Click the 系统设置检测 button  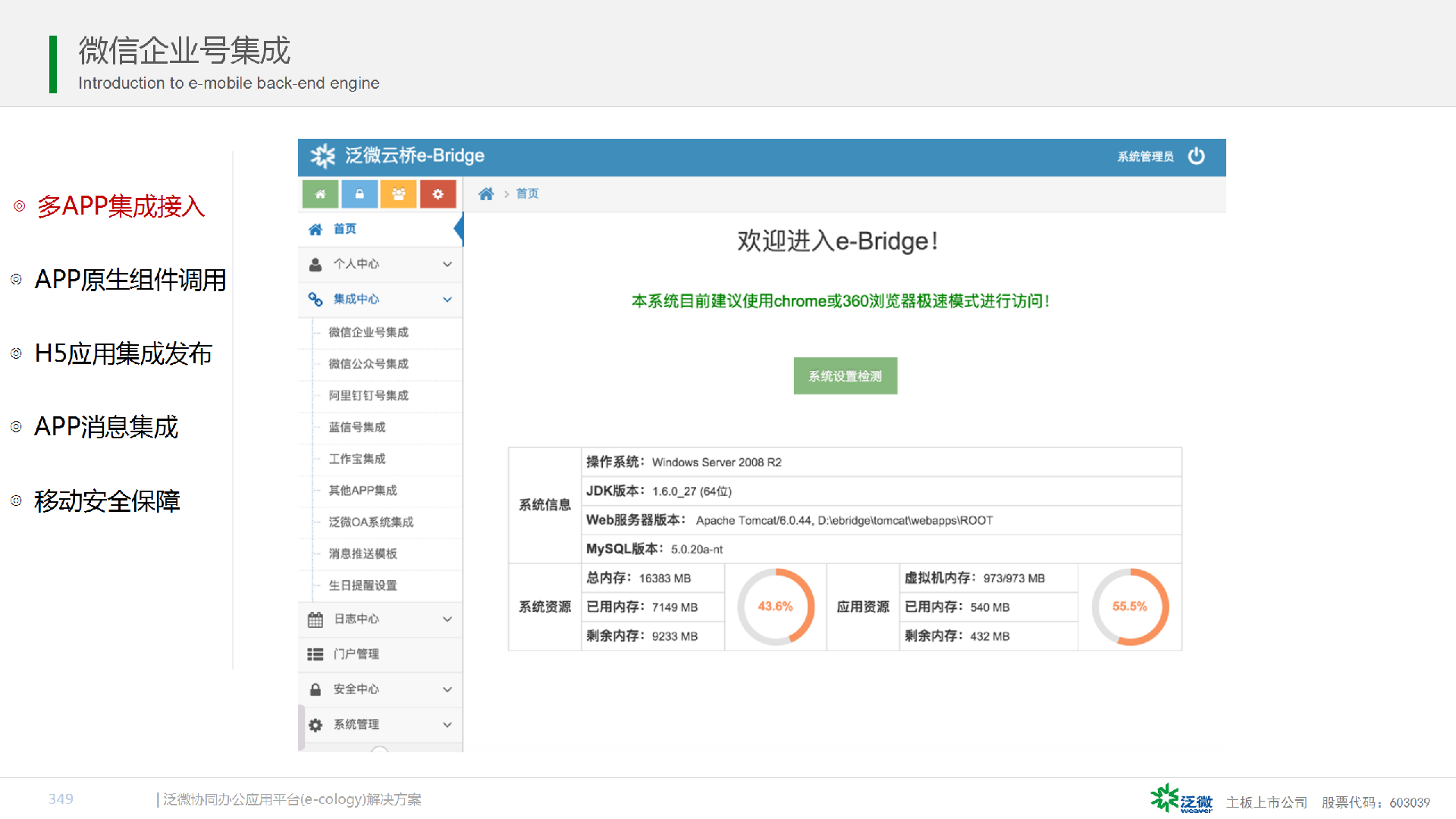pyautogui.click(x=846, y=376)
